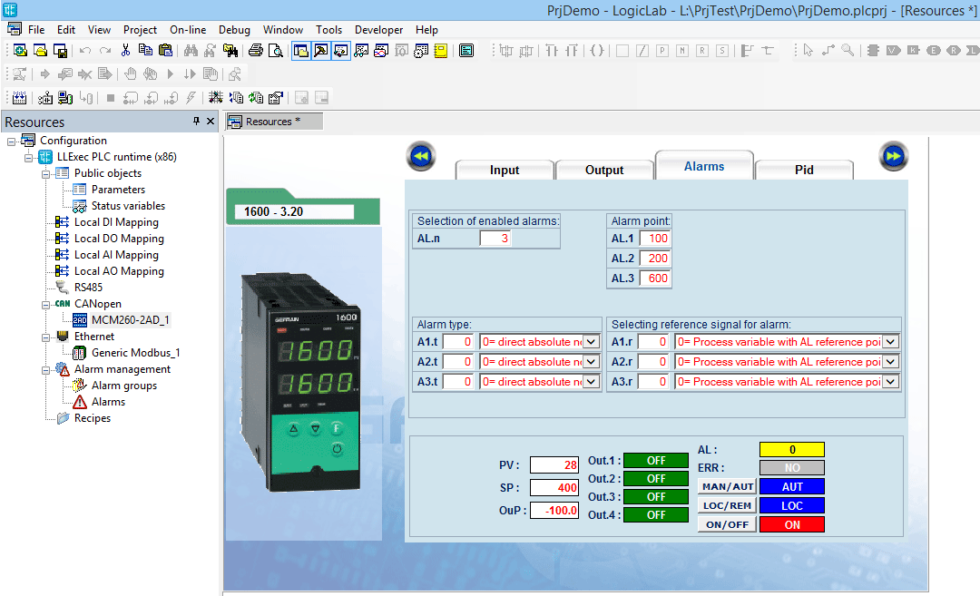The height and width of the screenshot is (596, 980).
Task: Unpin the Resources panel
Action: pos(196,121)
